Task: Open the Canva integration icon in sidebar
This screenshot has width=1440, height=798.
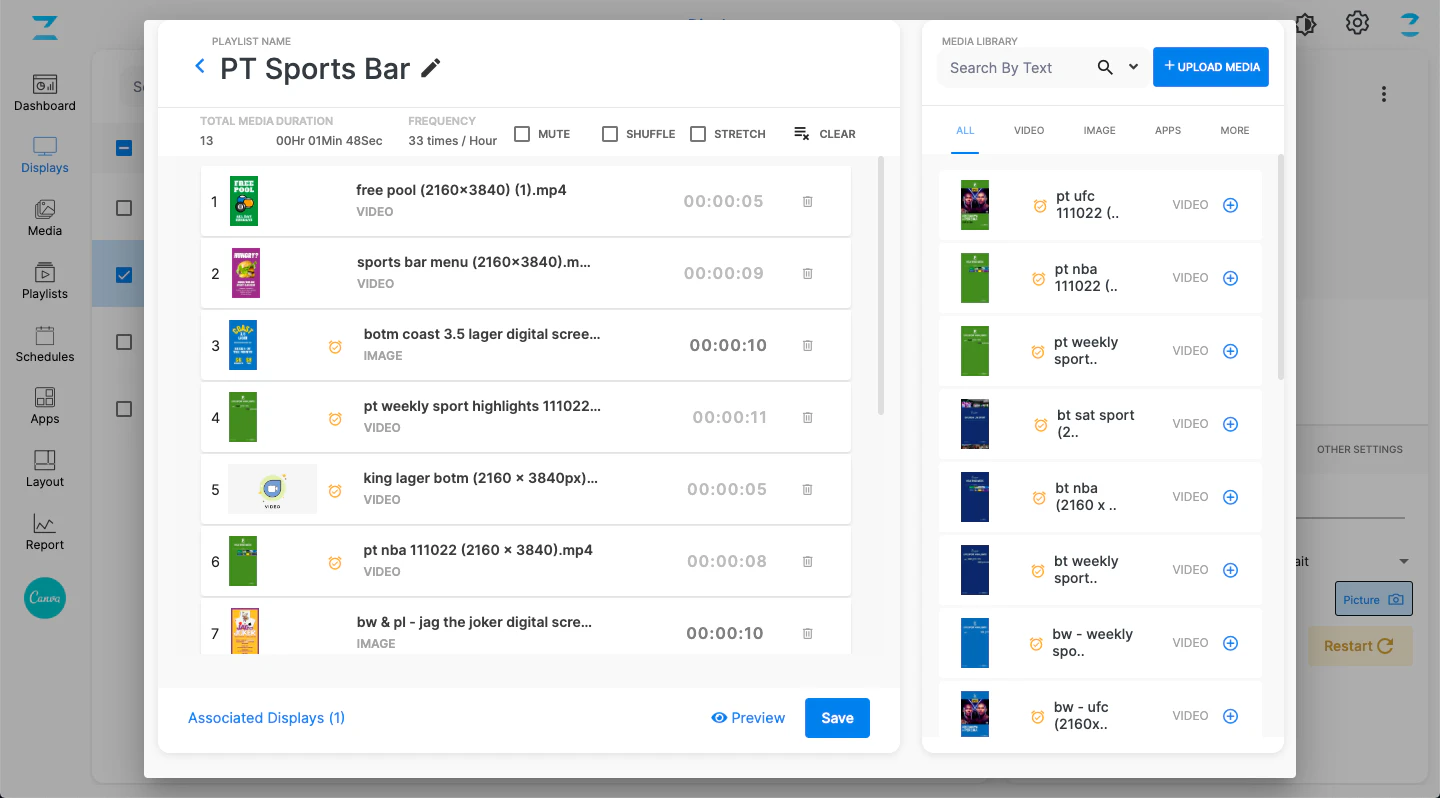Action: click(45, 598)
